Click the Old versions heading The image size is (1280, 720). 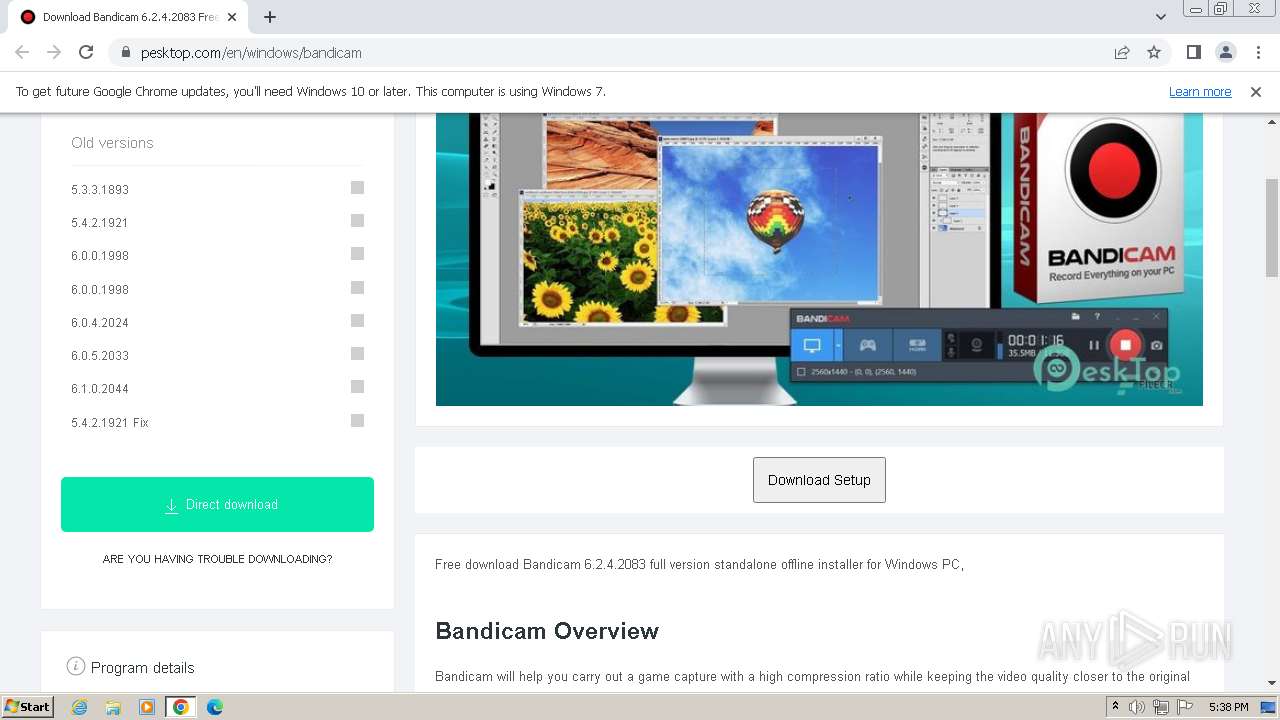tap(112, 143)
